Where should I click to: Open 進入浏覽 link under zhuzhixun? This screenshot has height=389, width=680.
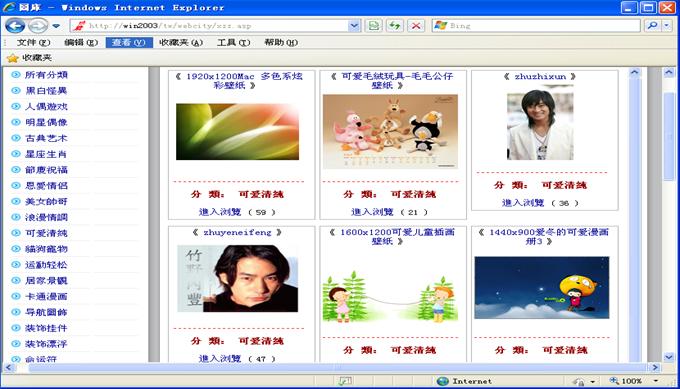pos(523,203)
